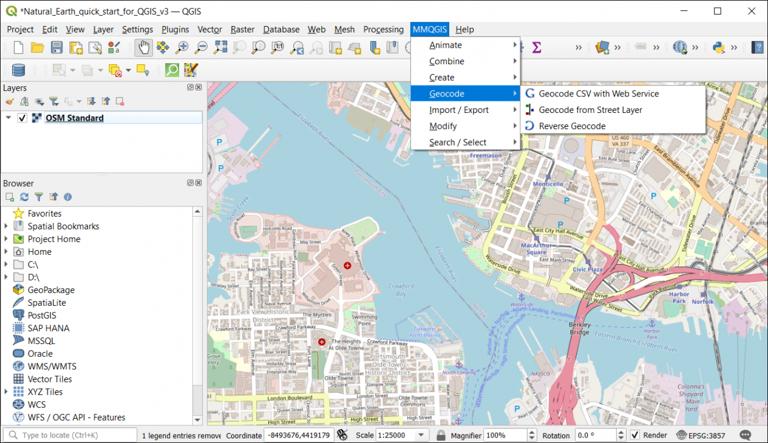Select the Zoom In magnifier tool
Viewport: 768px width, 443px height.
(182, 48)
